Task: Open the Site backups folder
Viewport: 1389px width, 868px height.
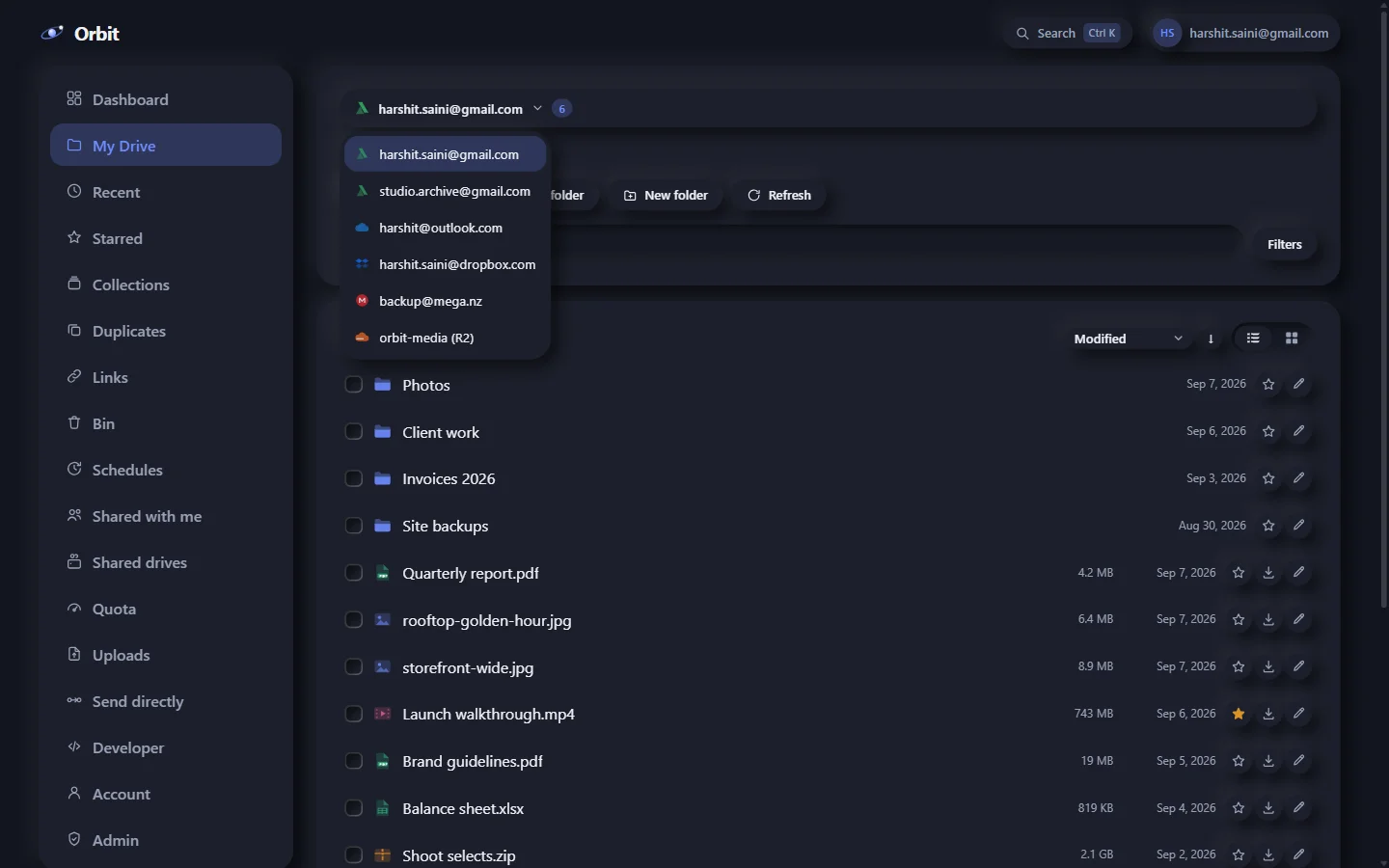Action: coord(446,526)
